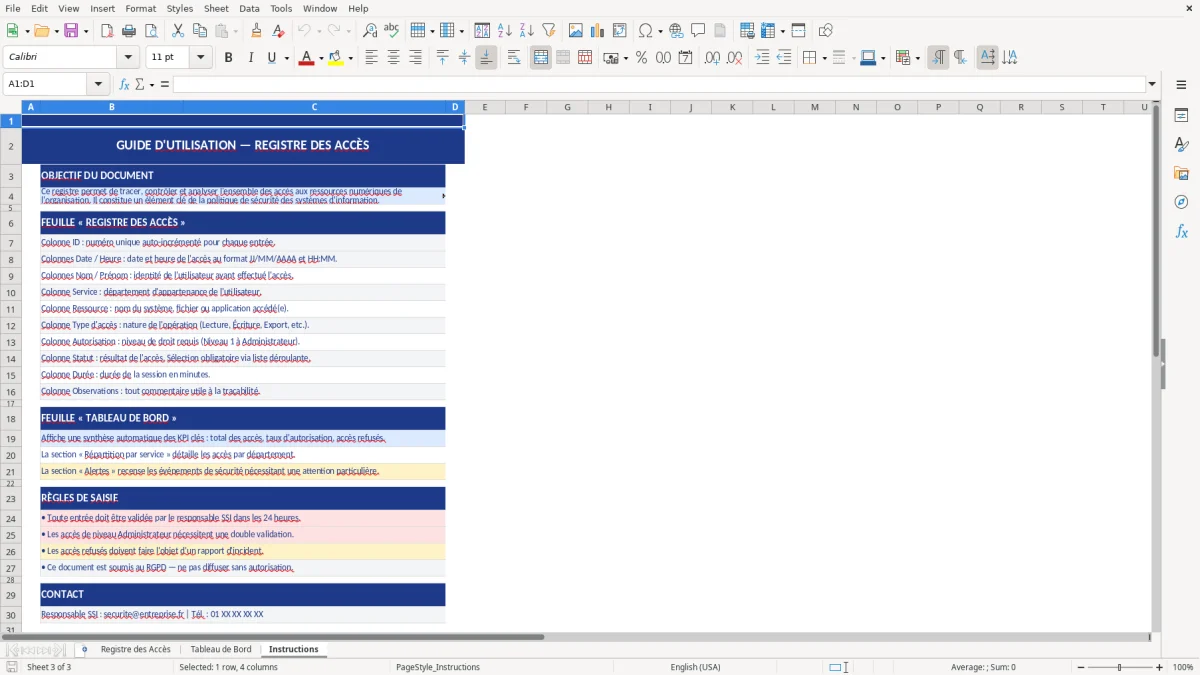Toggle bold formatting
1200x675 pixels.
(x=228, y=57)
